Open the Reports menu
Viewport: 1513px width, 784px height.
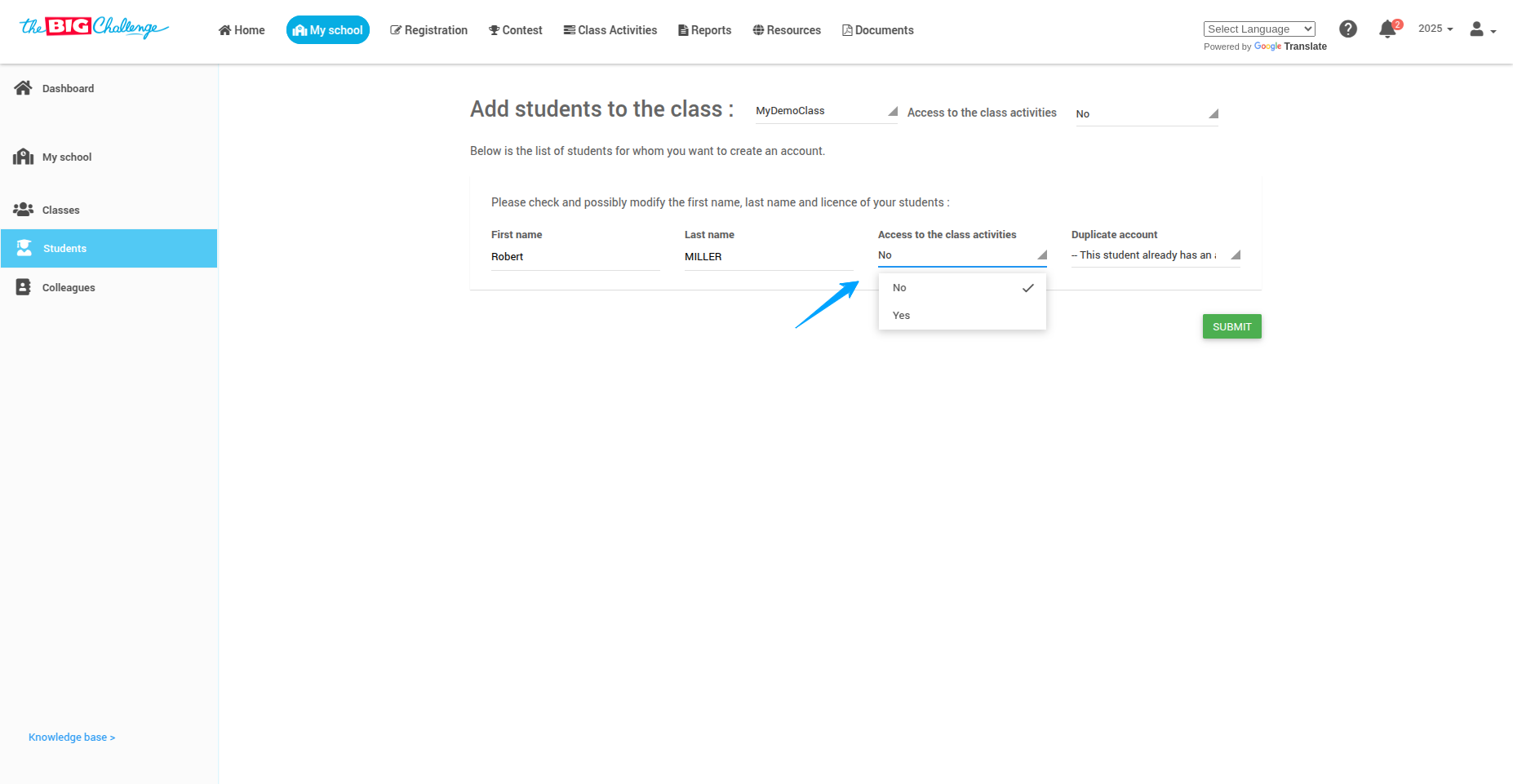coord(705,30)
